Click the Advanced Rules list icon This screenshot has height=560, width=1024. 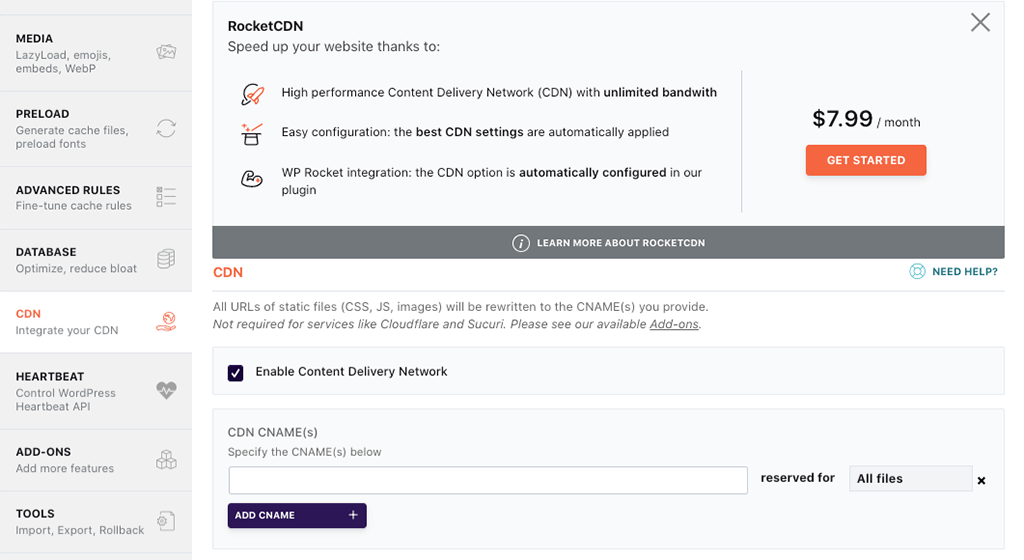tap(166, 197)
